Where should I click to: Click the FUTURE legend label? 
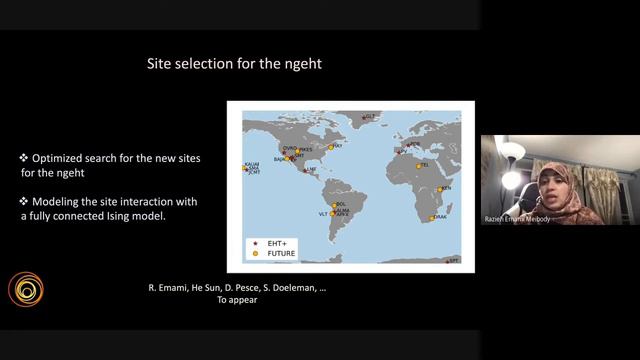281,253
